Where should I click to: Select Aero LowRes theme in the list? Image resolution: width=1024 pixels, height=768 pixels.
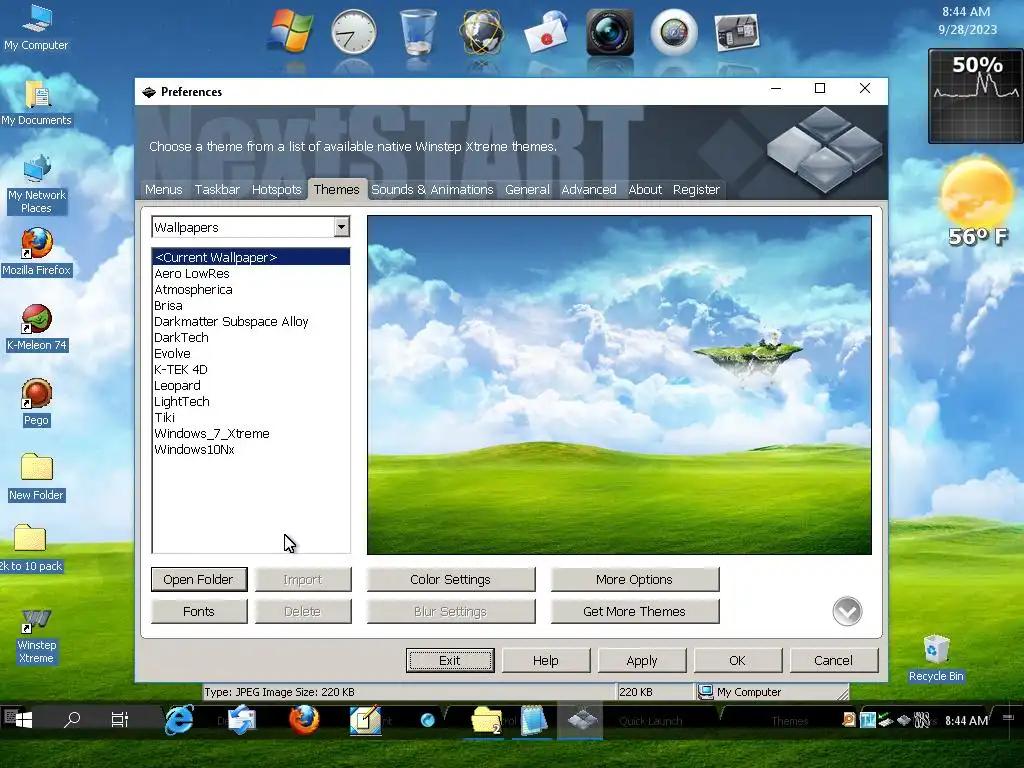[x=251, y=274]
